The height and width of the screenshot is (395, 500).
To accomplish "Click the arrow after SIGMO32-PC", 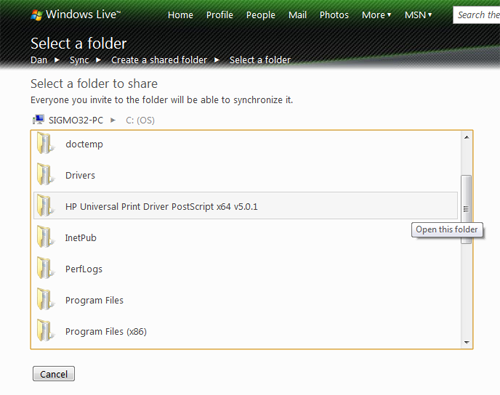I will [x=113, y=120].
